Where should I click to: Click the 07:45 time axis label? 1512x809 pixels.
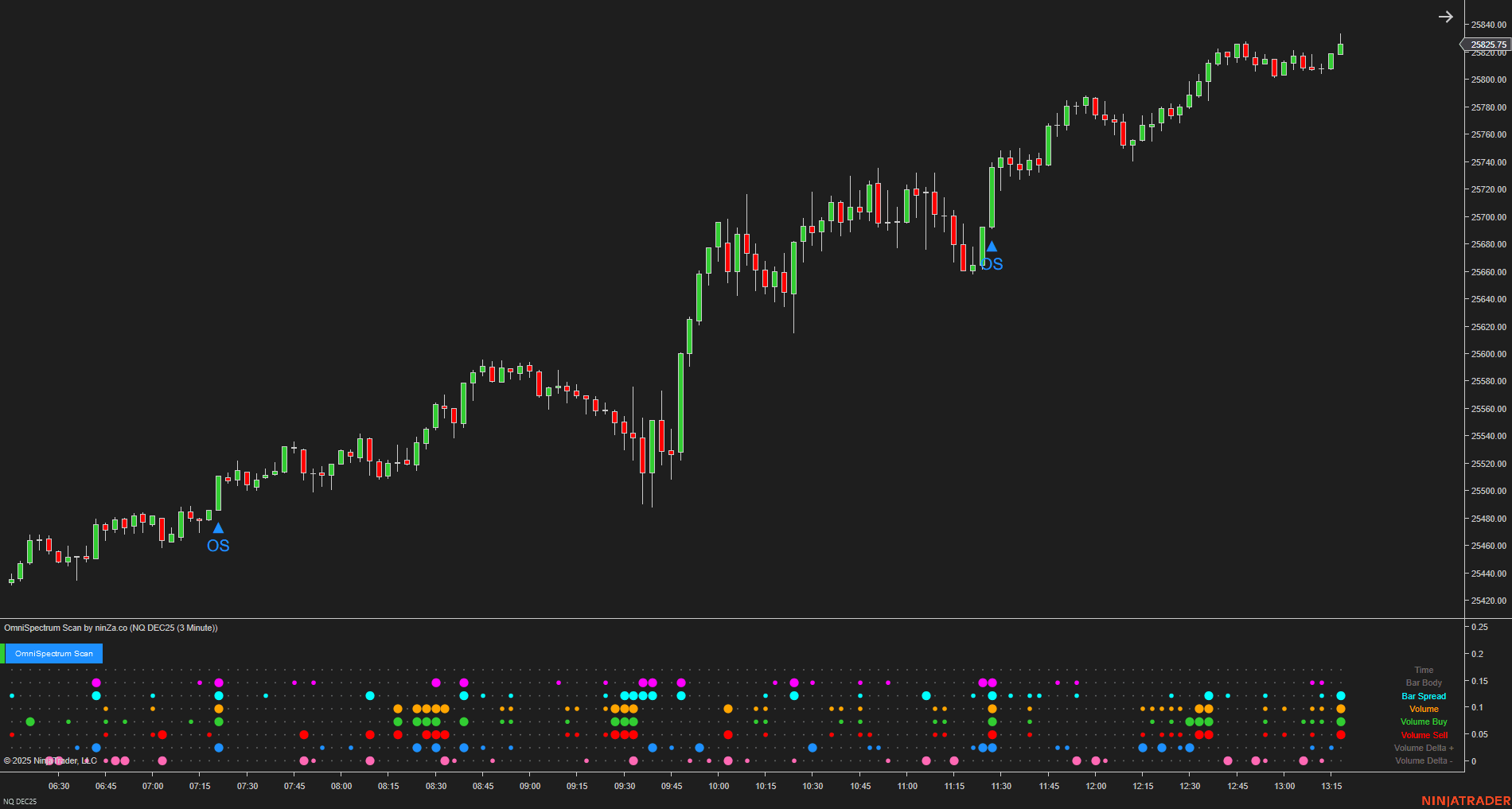pos(294,786)
